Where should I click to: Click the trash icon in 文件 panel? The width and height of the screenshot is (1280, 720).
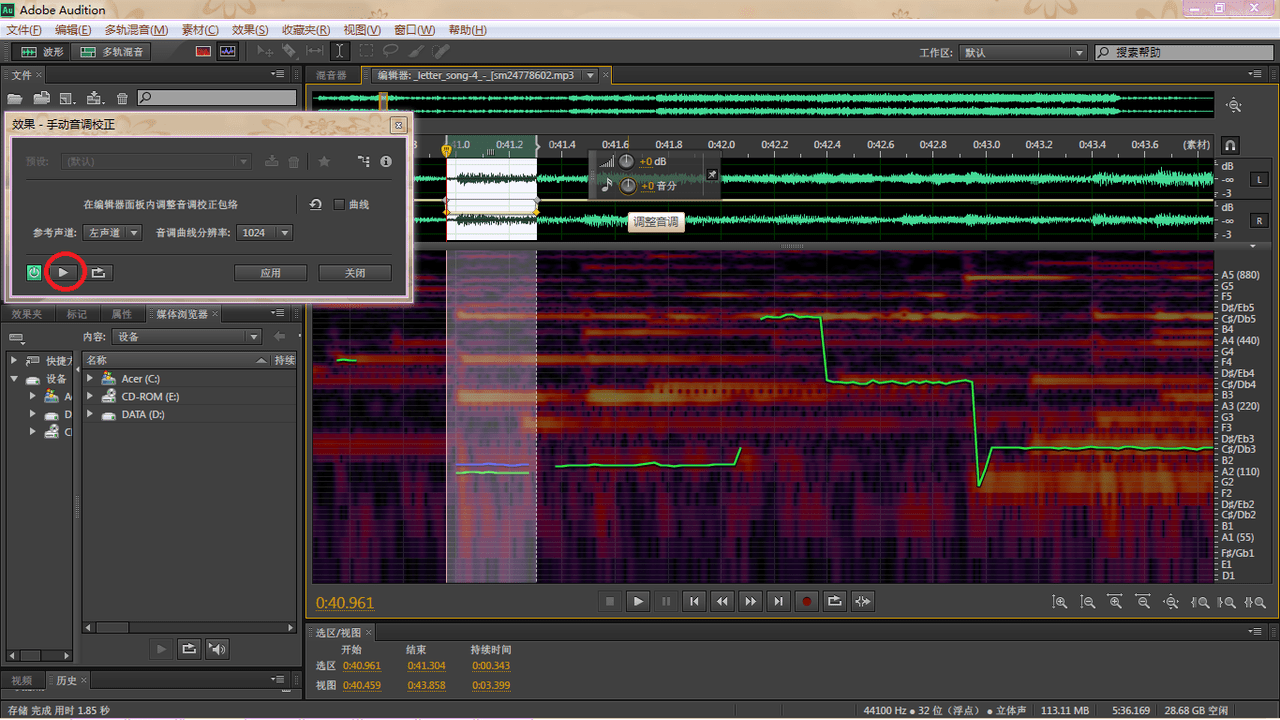point(122,98)
